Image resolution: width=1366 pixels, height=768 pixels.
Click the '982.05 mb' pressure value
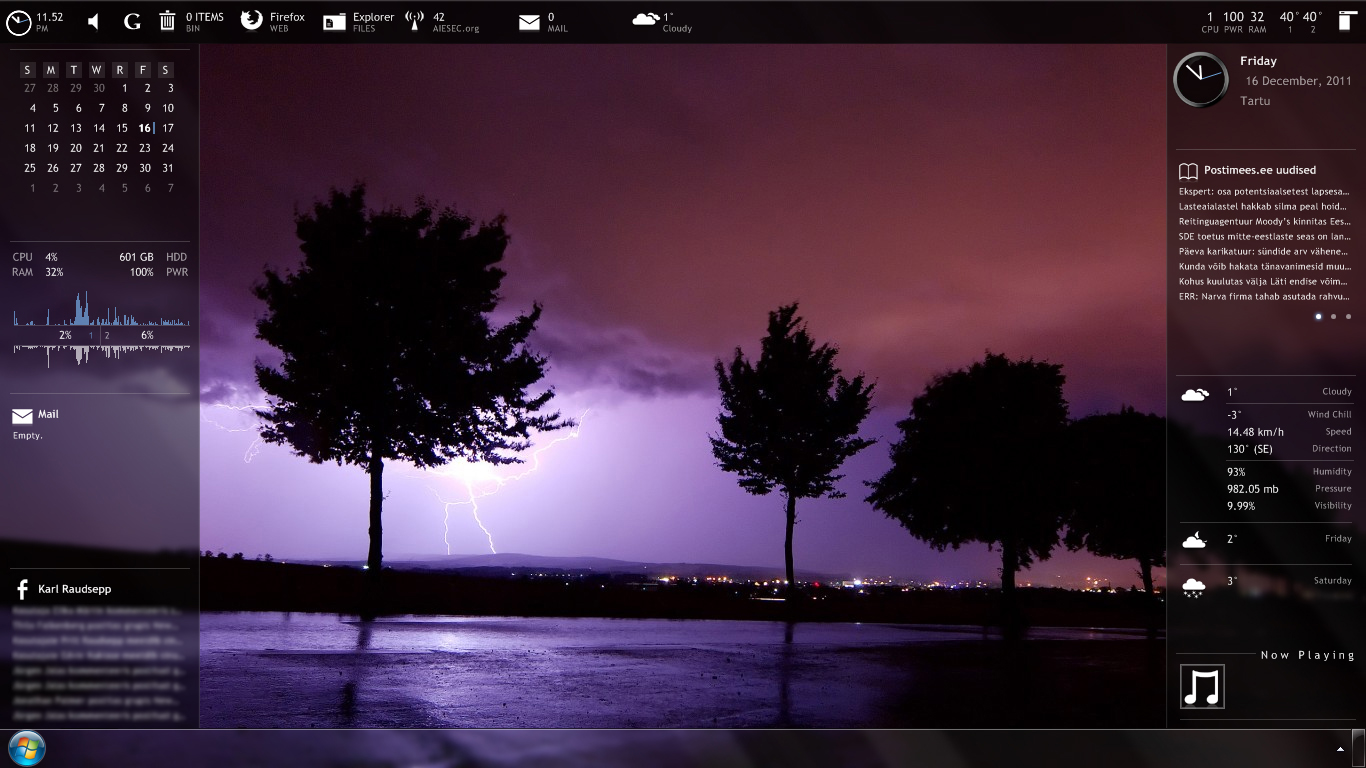click(1253, 489)
